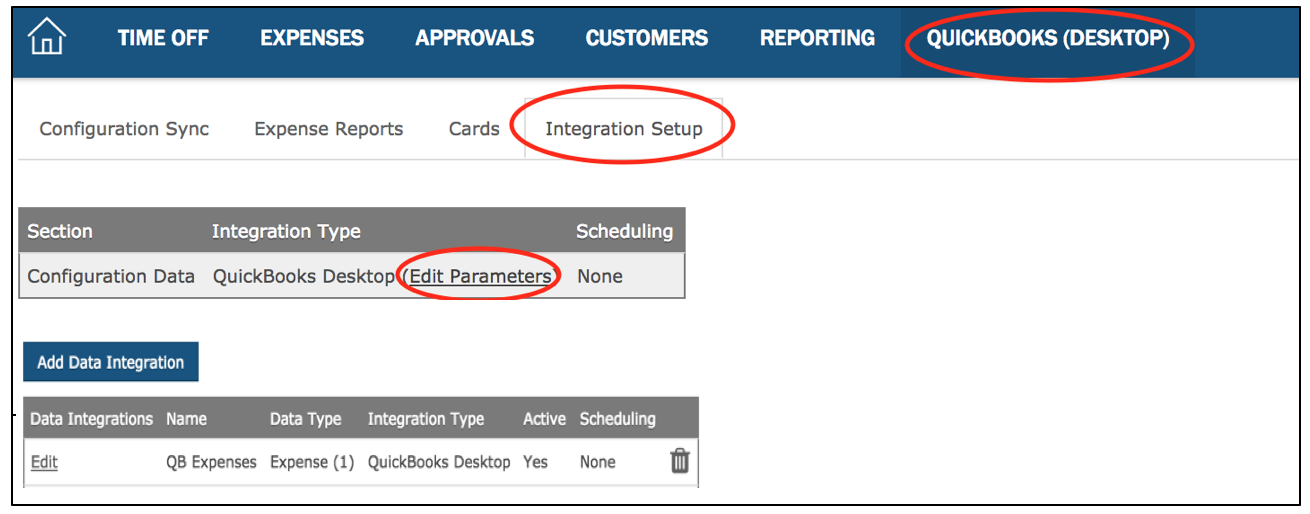Select the Integration Setup tab

click(x=623, y=129)
